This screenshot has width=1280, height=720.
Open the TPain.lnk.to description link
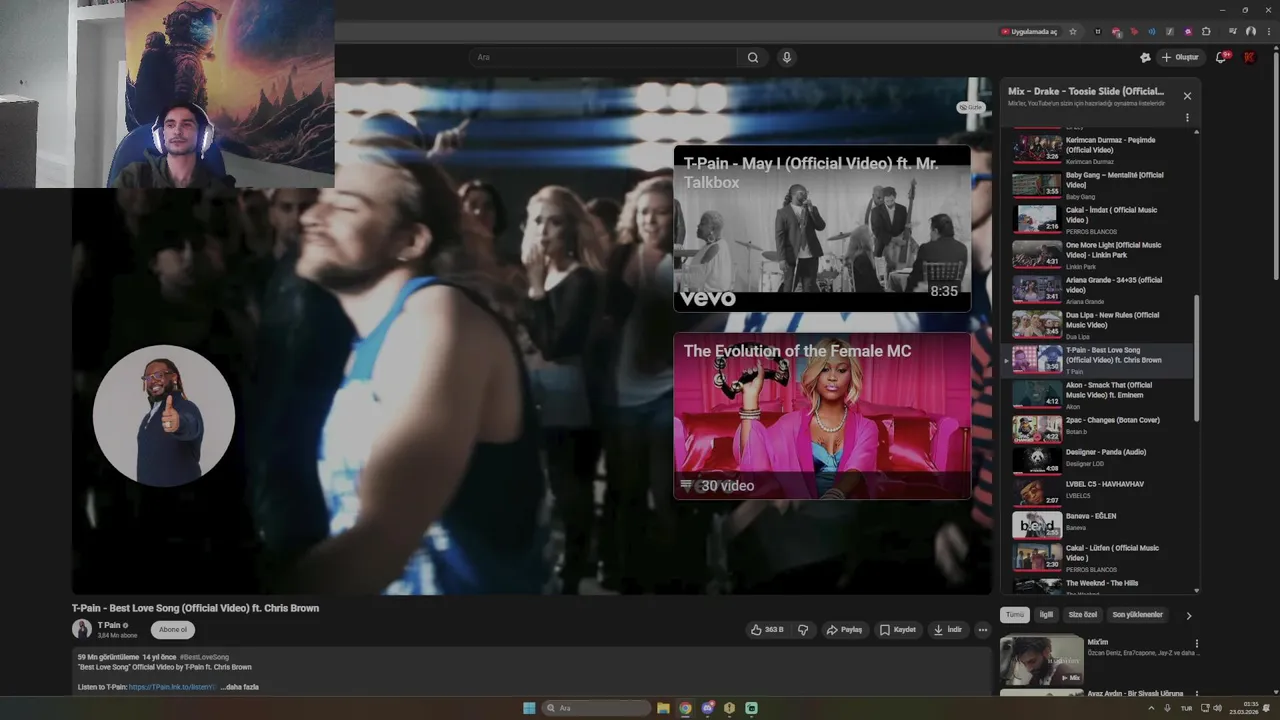click(172, 687)
